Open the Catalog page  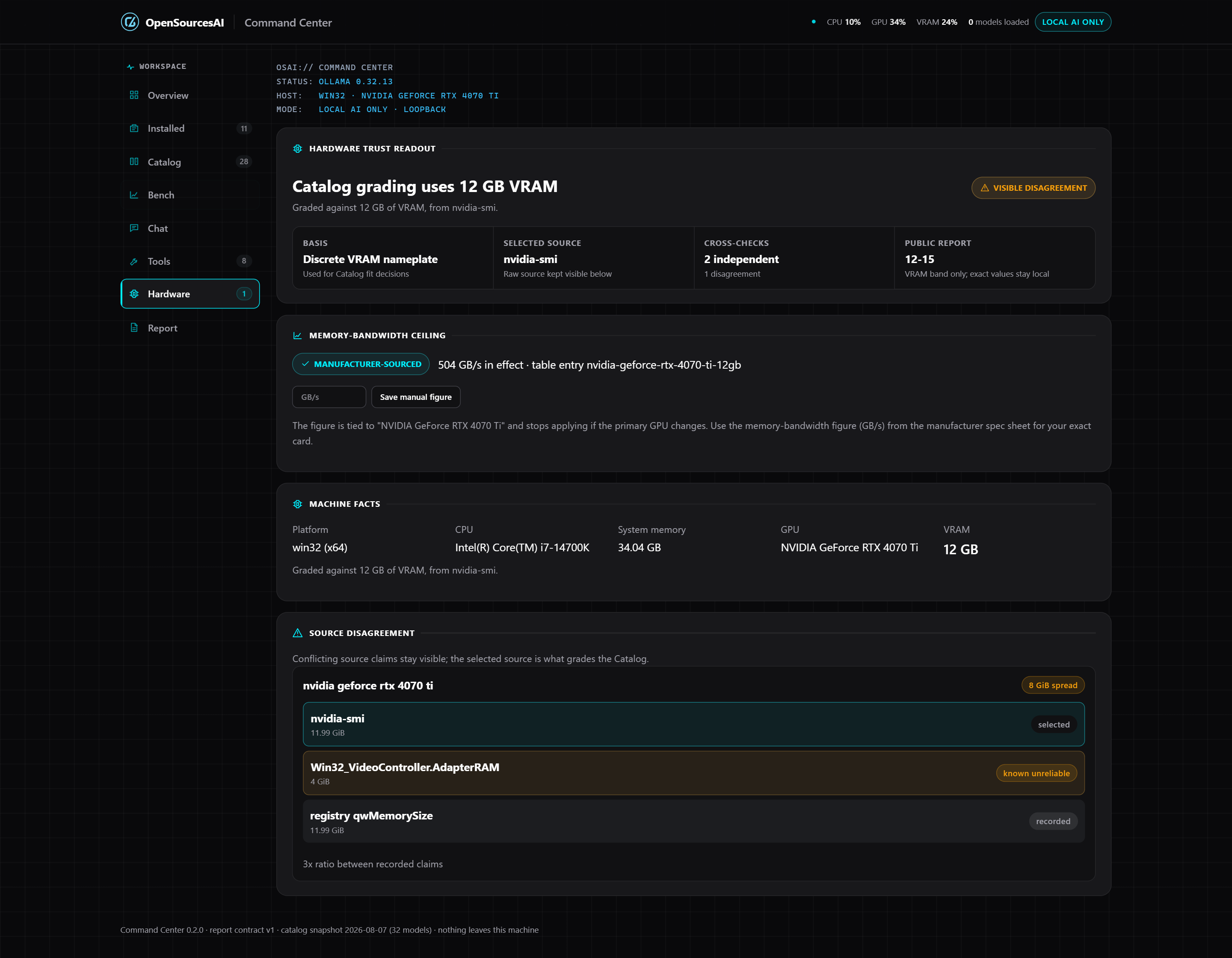point(190,162)
